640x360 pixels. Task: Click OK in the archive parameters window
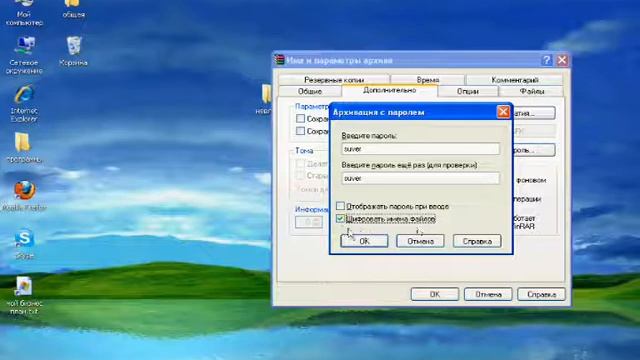435,294
